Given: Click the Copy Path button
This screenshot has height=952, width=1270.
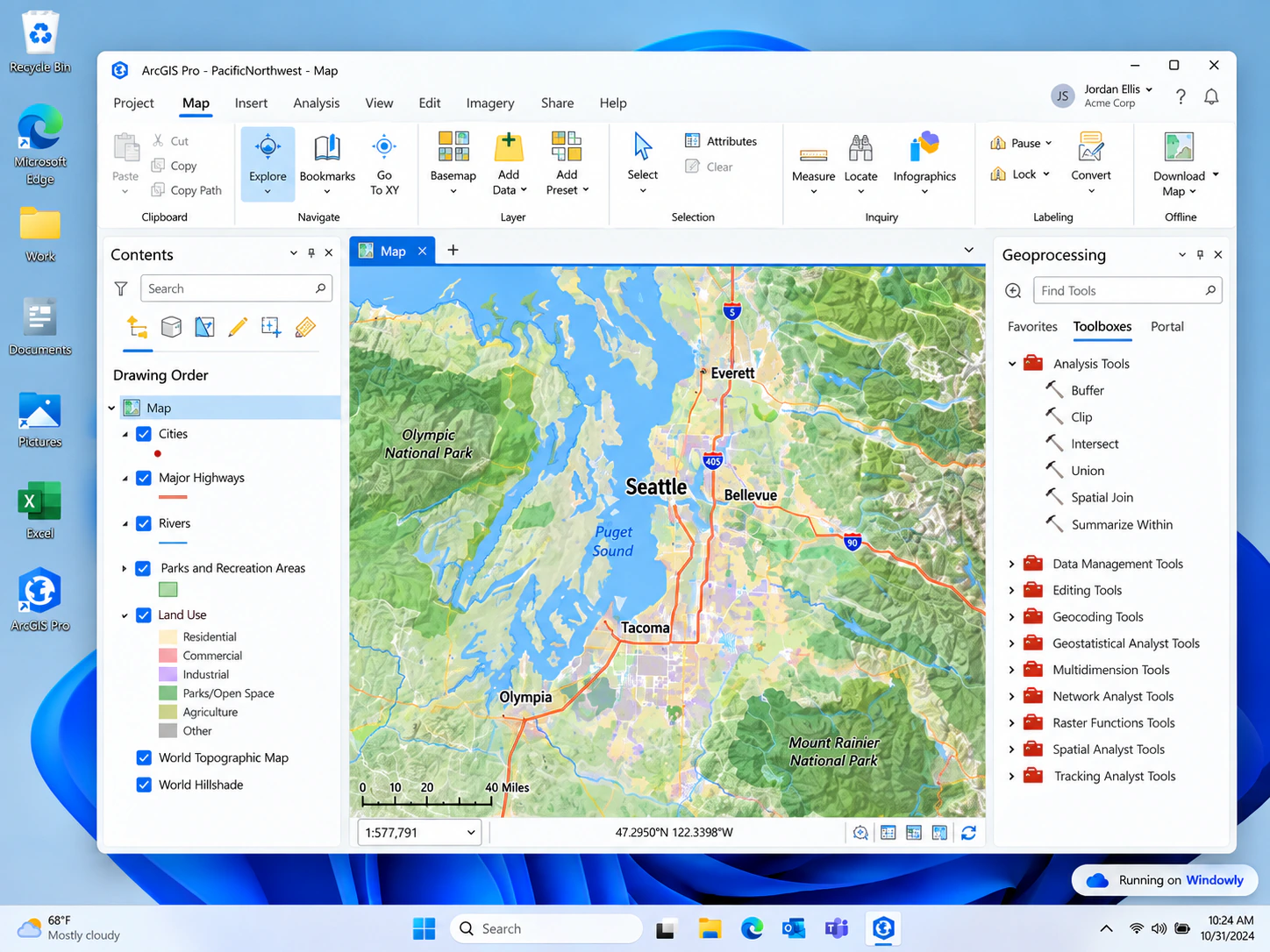Looking at the screenshot, I should pyautogui.click(x=186, y=190).
